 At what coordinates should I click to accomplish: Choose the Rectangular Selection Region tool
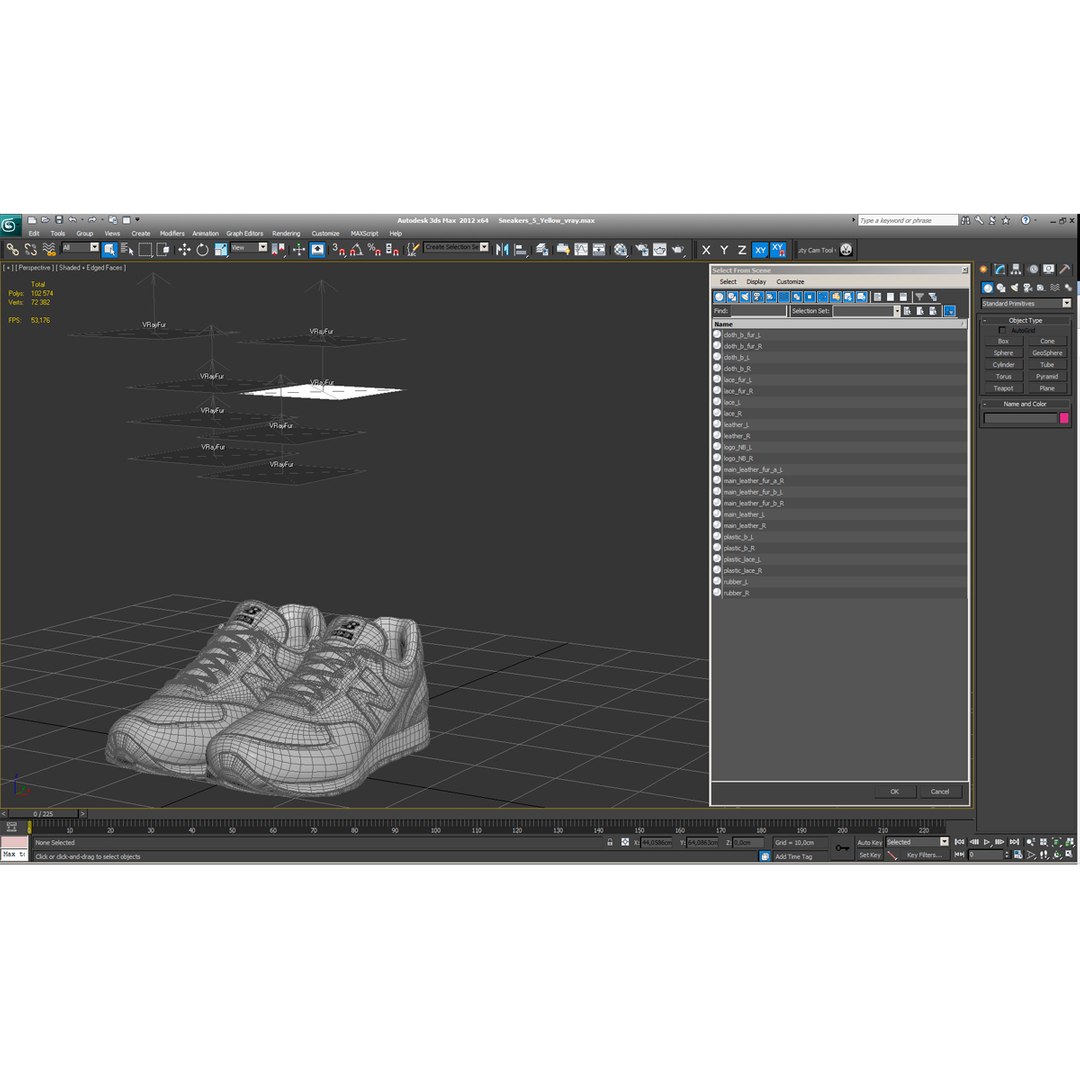145,249
